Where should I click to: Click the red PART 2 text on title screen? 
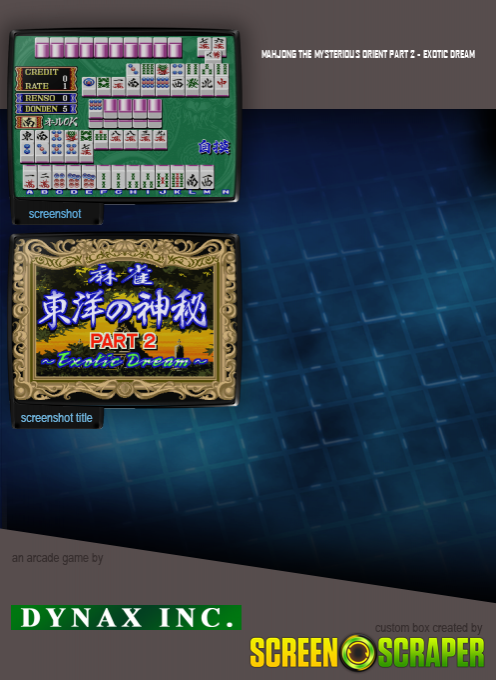pos(123,341)
